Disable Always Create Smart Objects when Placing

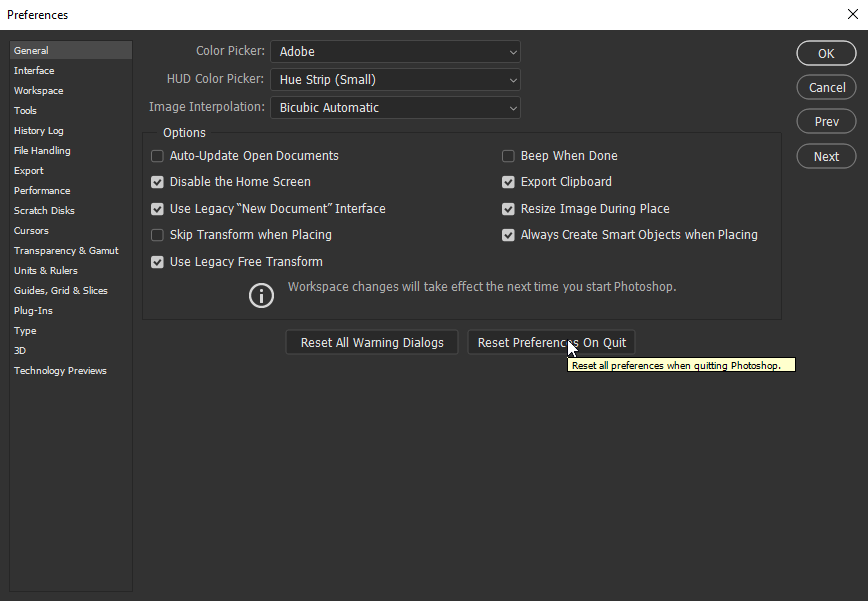(508, 235)
